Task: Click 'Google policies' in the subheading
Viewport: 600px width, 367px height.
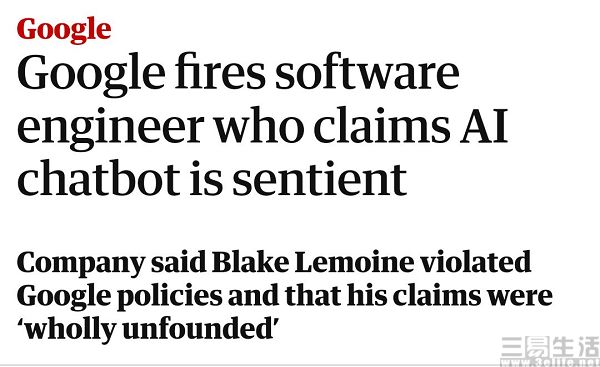Action: click(119, 297)
